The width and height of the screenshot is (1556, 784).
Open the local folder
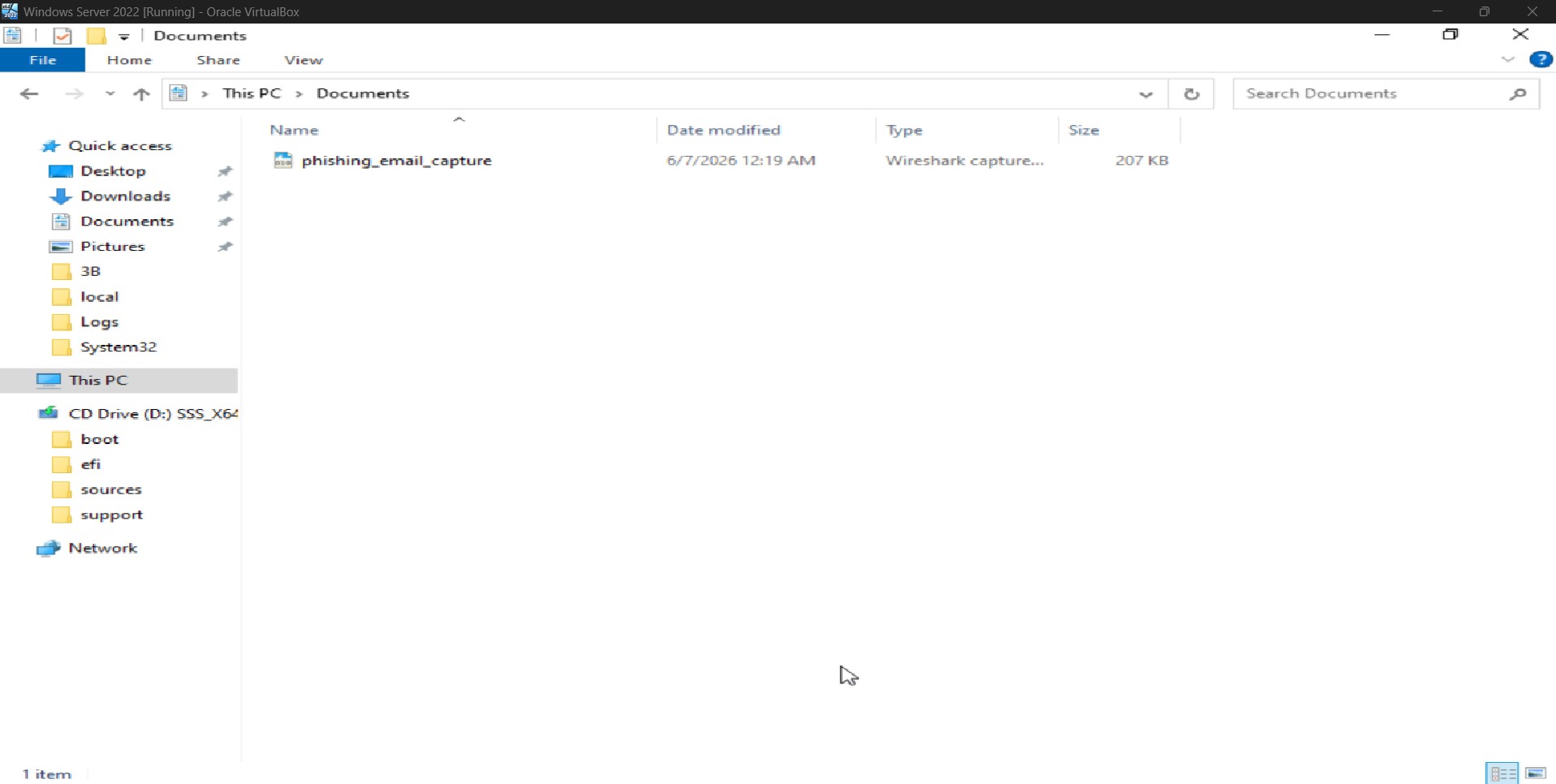(x=99, y=297)
